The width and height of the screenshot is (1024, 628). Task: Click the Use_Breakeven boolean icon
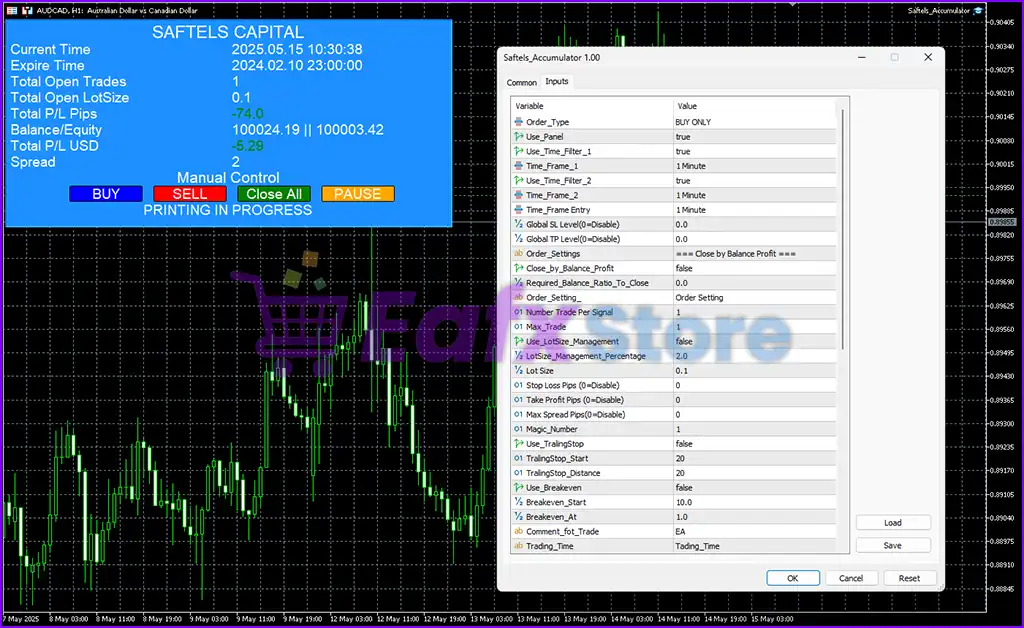click(x=519, y=488)
